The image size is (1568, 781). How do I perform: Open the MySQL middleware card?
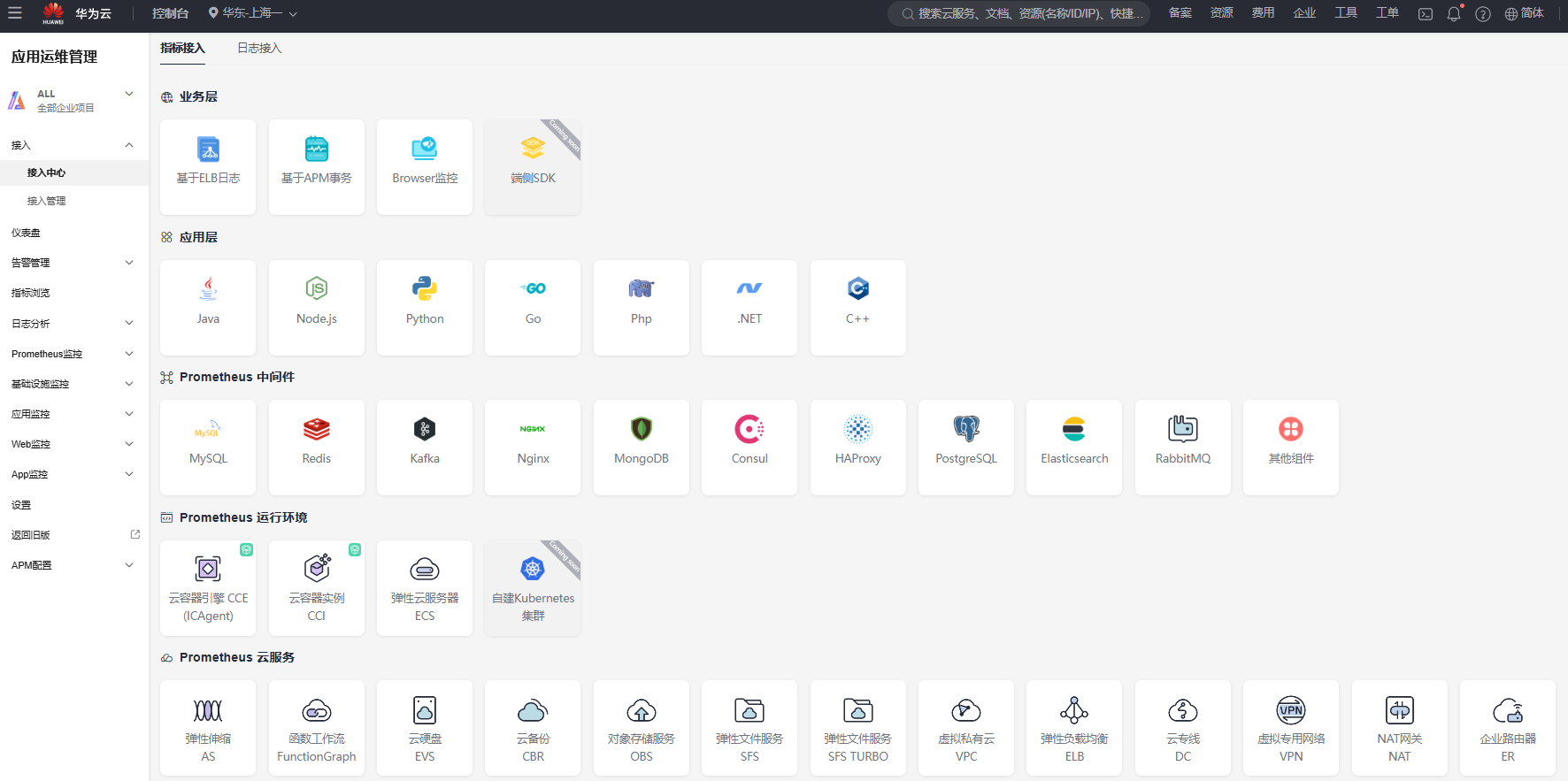208,448
